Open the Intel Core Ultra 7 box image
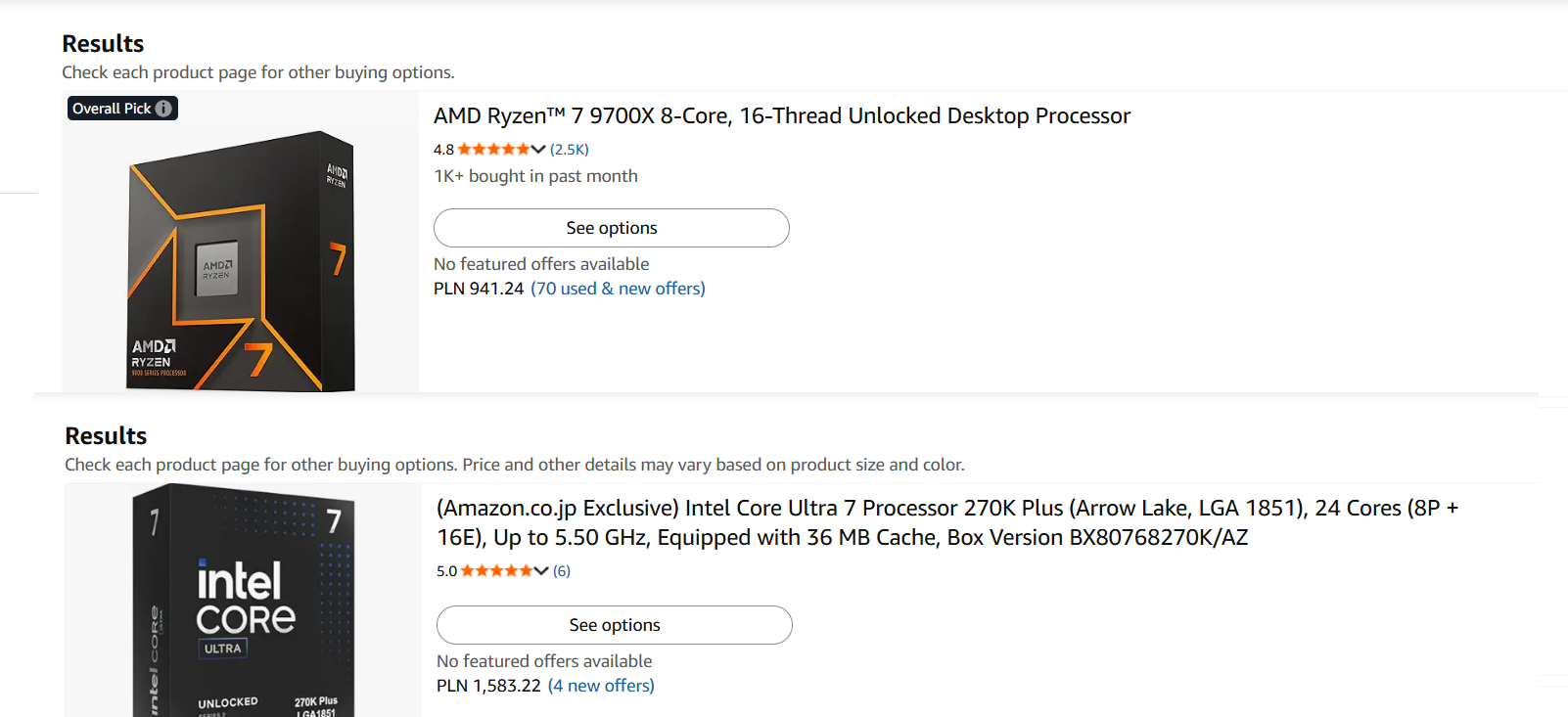The width and height of the screenshot is (1568, 717). (243, 601)
